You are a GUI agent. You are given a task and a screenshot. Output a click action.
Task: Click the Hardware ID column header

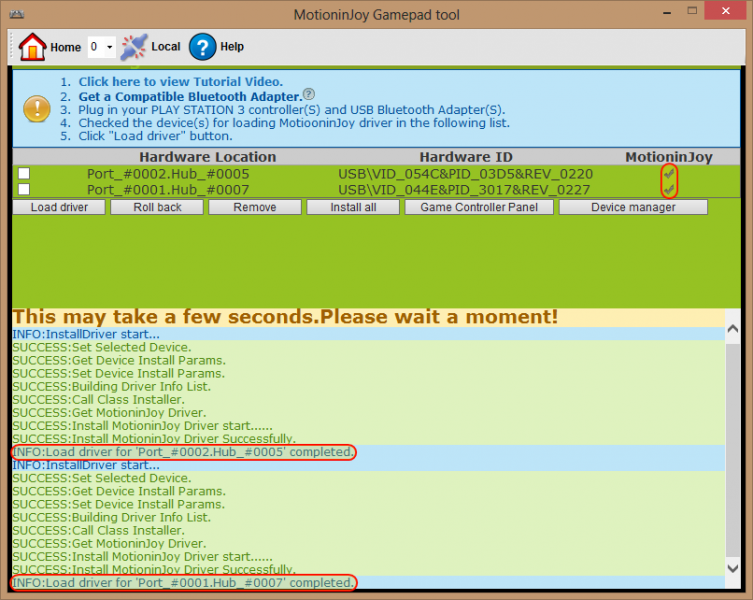tap(466, 157)
